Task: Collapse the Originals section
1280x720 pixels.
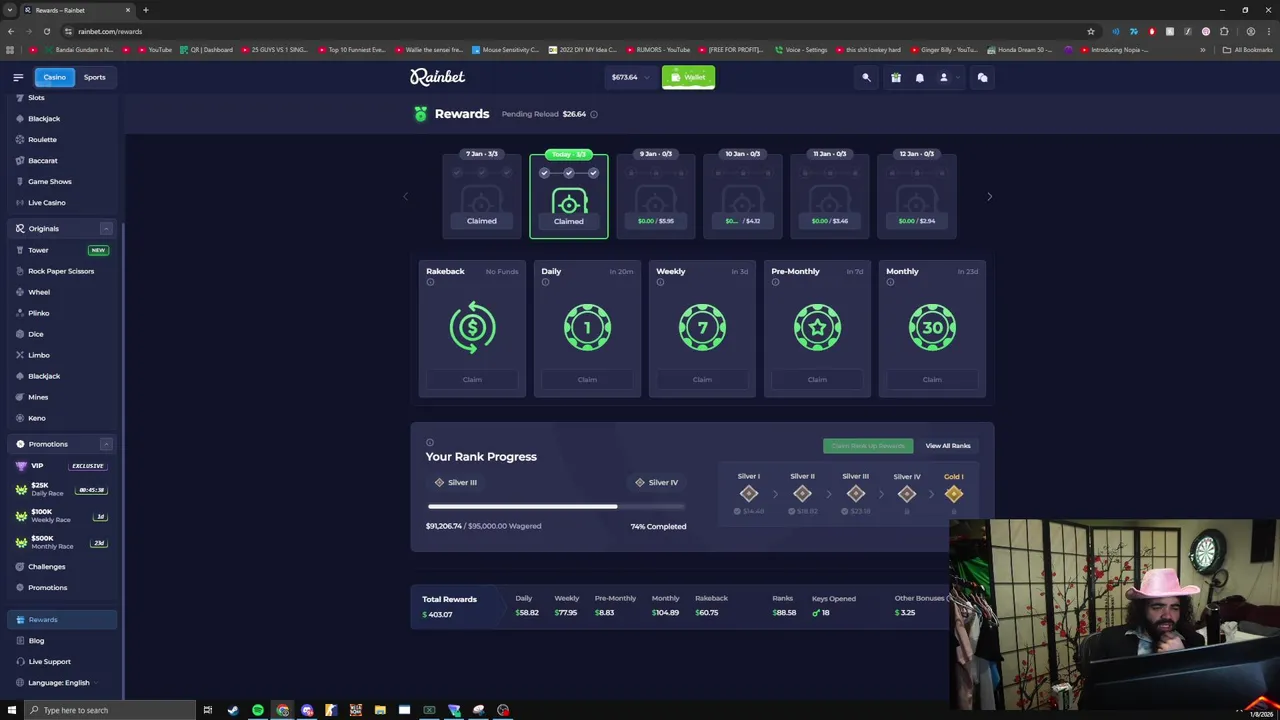Action: click(x=106, y=228)
